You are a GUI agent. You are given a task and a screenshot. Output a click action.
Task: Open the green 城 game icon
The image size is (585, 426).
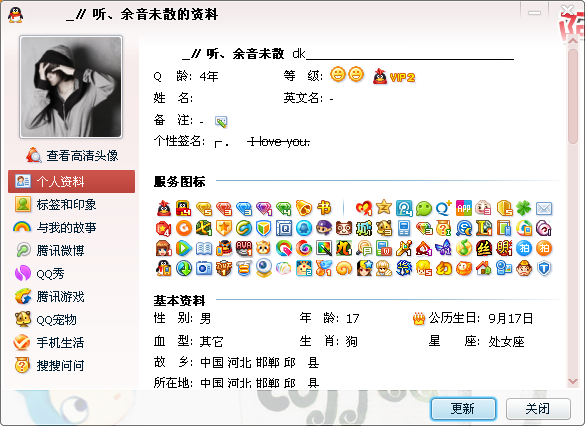364,228
